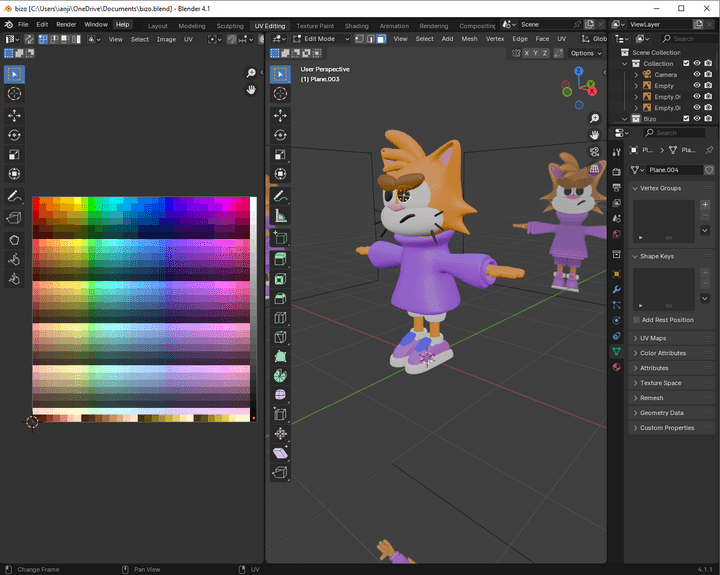Select the Cursor tool in 3D viewport

(280, 93)
